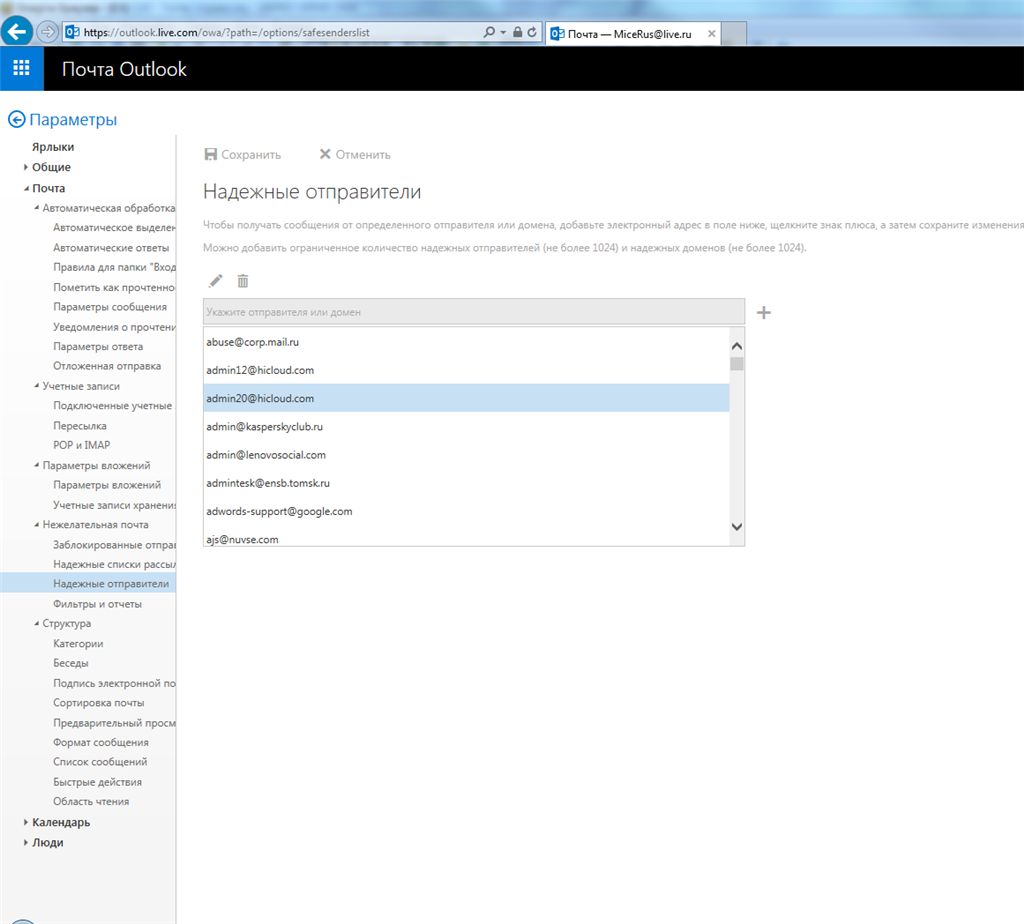
Task: Click the pencil edit icon
Action: tap(216, 281)
